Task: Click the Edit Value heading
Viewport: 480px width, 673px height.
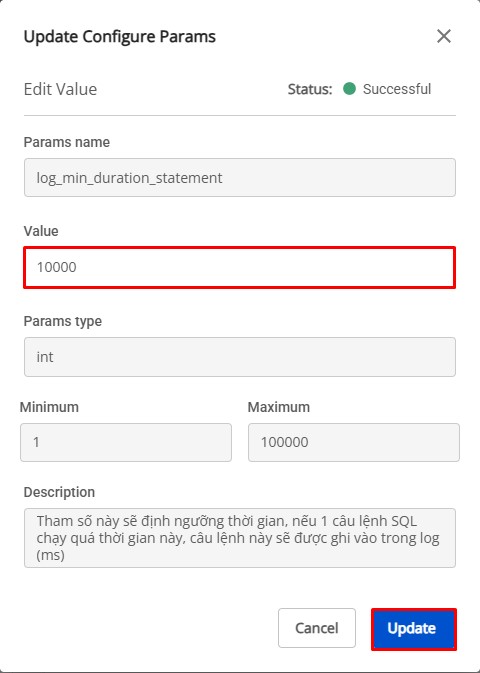Action: 61,89
